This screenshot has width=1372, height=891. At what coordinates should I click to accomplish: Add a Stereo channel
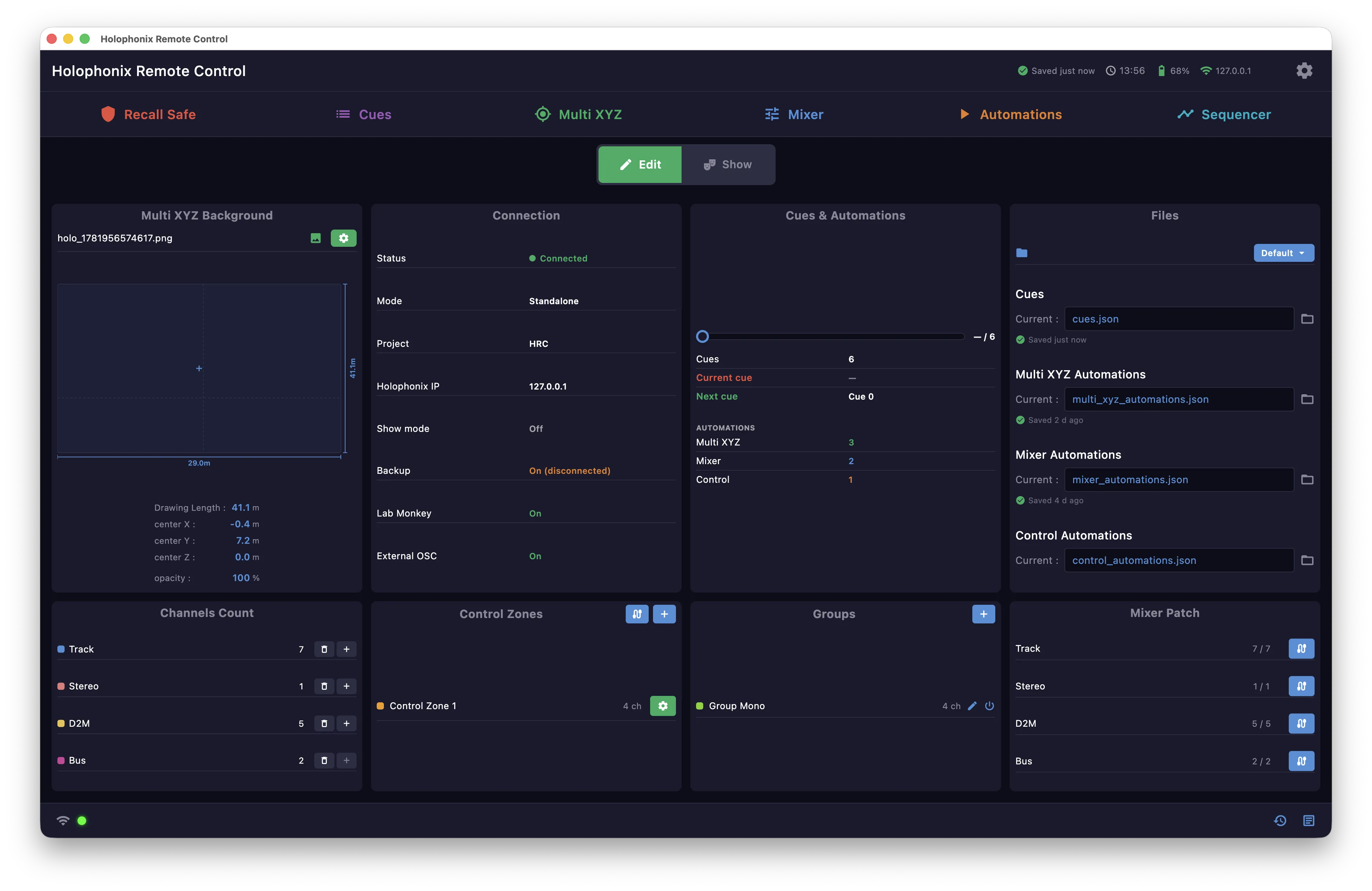point(347,686)
